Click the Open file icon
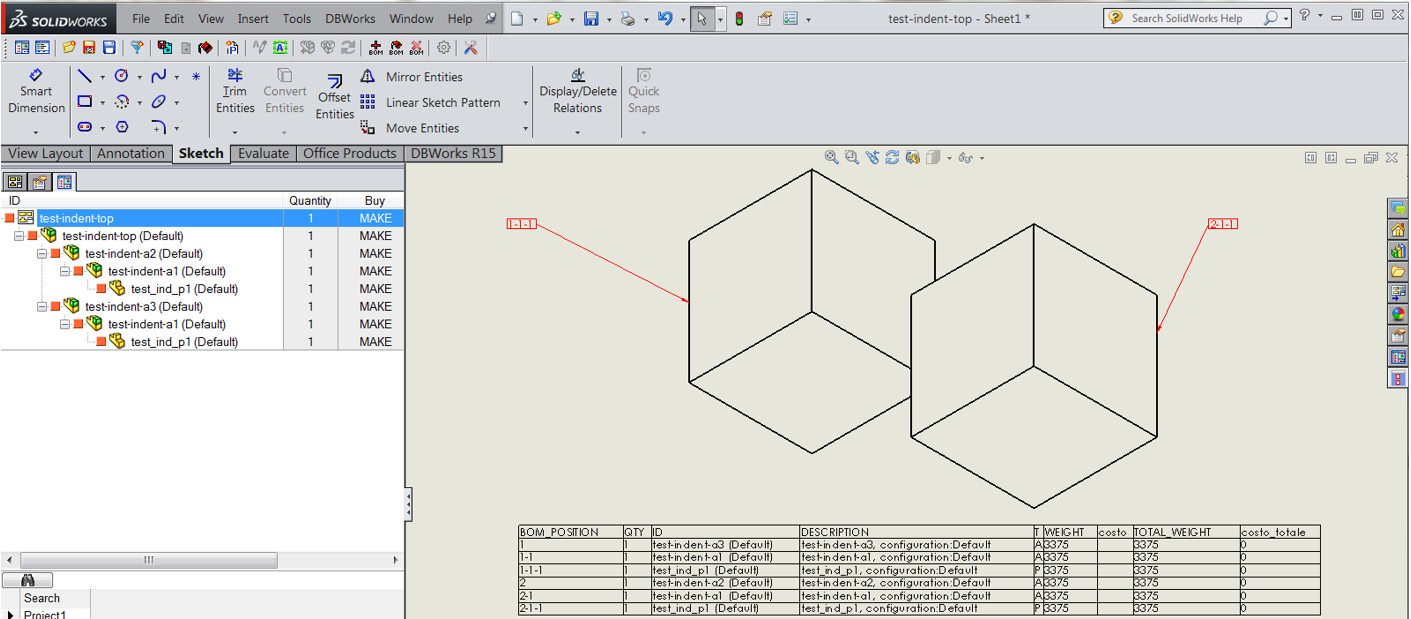 tap(553, 18)
